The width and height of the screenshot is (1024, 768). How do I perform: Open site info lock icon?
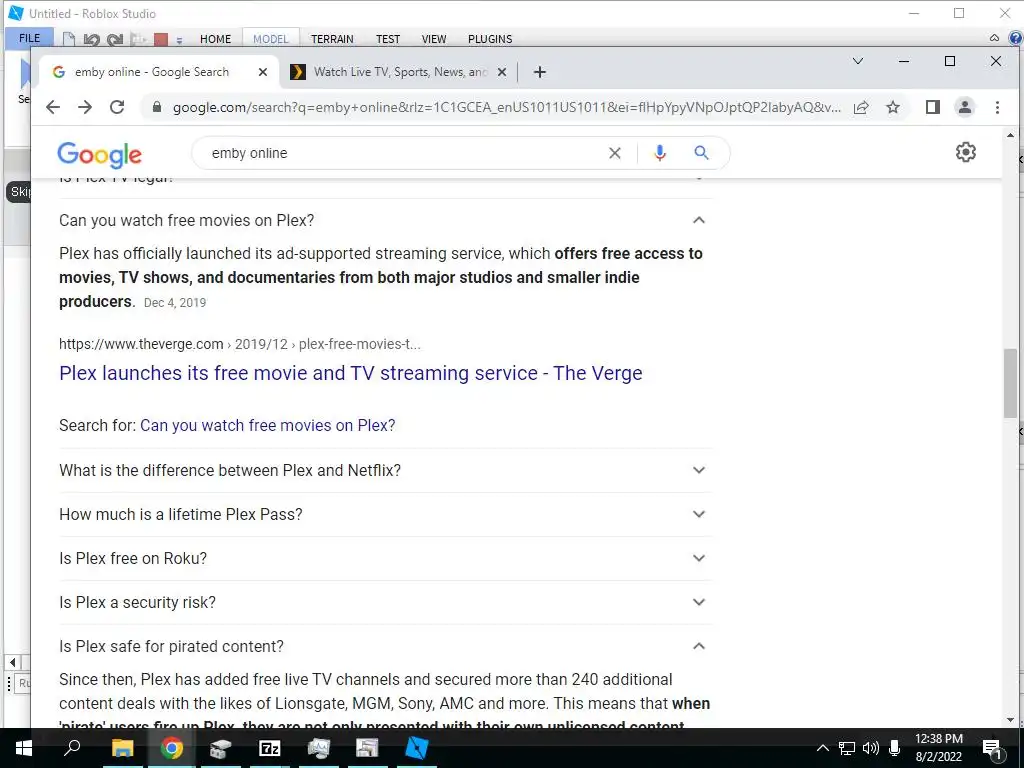click(157, 107)
